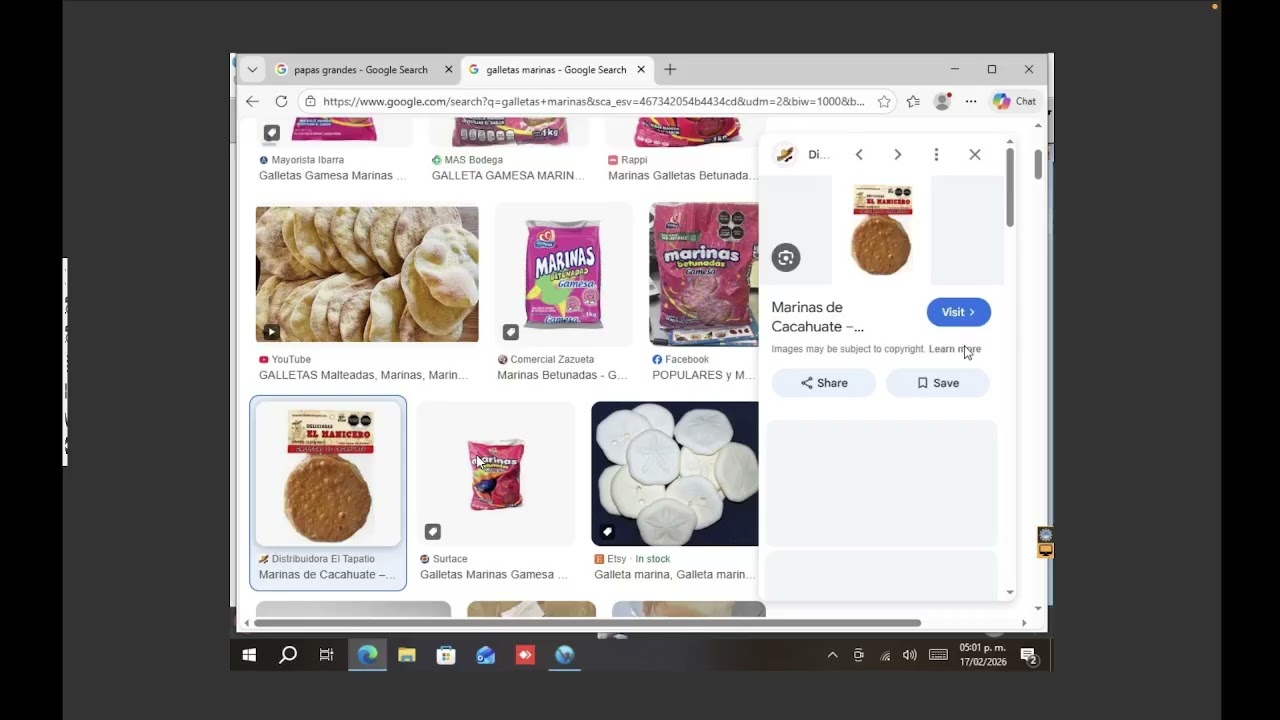Open more options in the image preview panel
The height and width of the screenshot is (720, 1280).
pos(936,154)
